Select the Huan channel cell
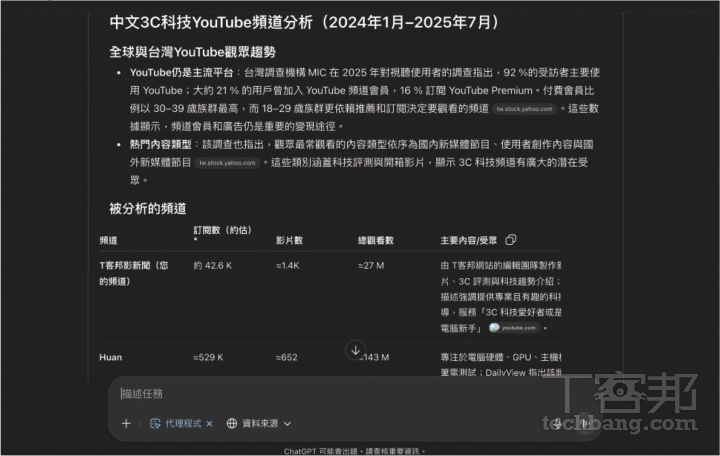This screenshot has width=720, height=456. tap(111, 357)
